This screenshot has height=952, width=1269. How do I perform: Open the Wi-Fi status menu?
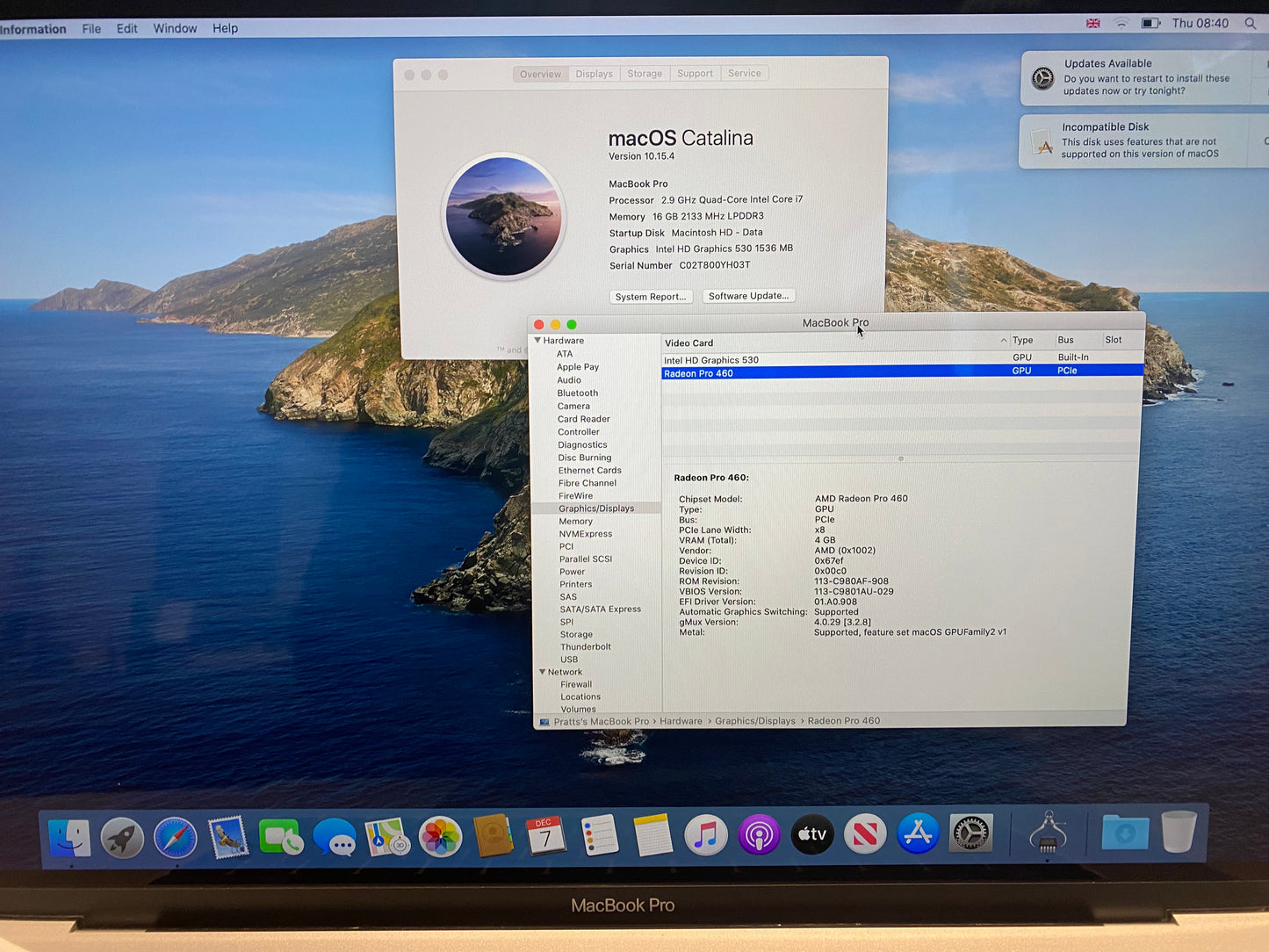1121,24
